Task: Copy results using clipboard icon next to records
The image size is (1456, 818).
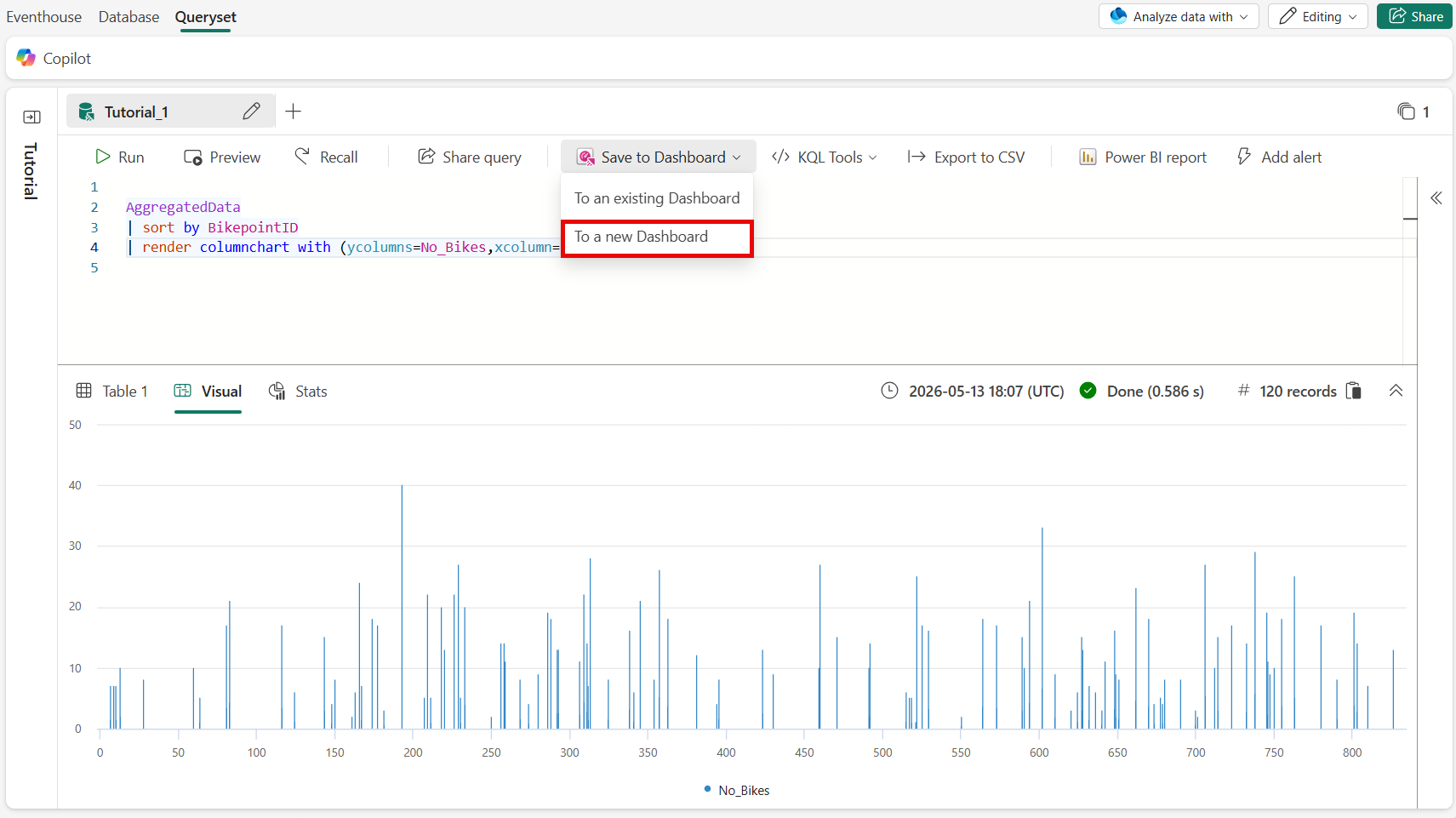Action: click(x=1354, y=391)
